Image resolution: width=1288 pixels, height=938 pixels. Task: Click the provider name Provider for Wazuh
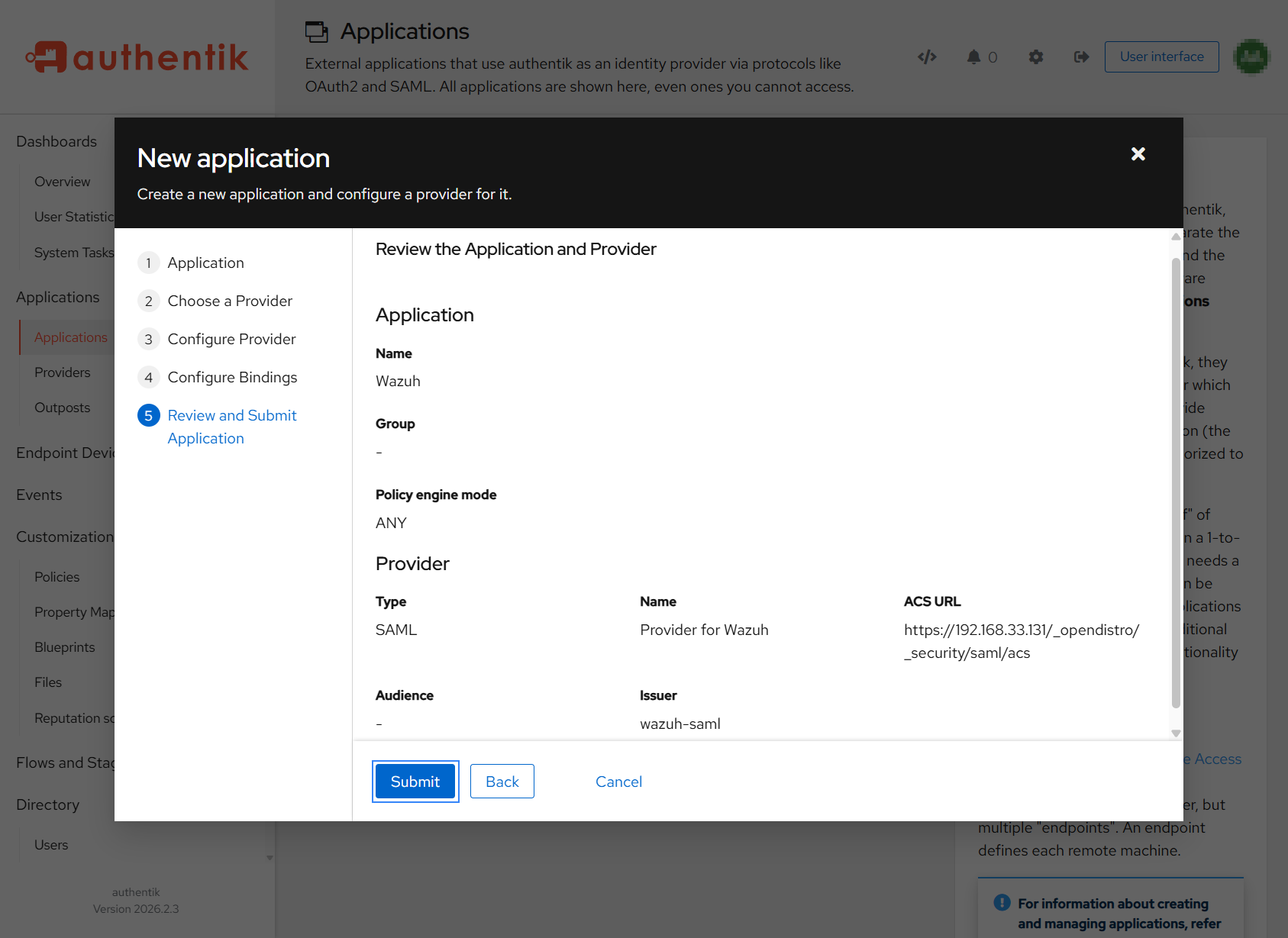tap(704, 630)
